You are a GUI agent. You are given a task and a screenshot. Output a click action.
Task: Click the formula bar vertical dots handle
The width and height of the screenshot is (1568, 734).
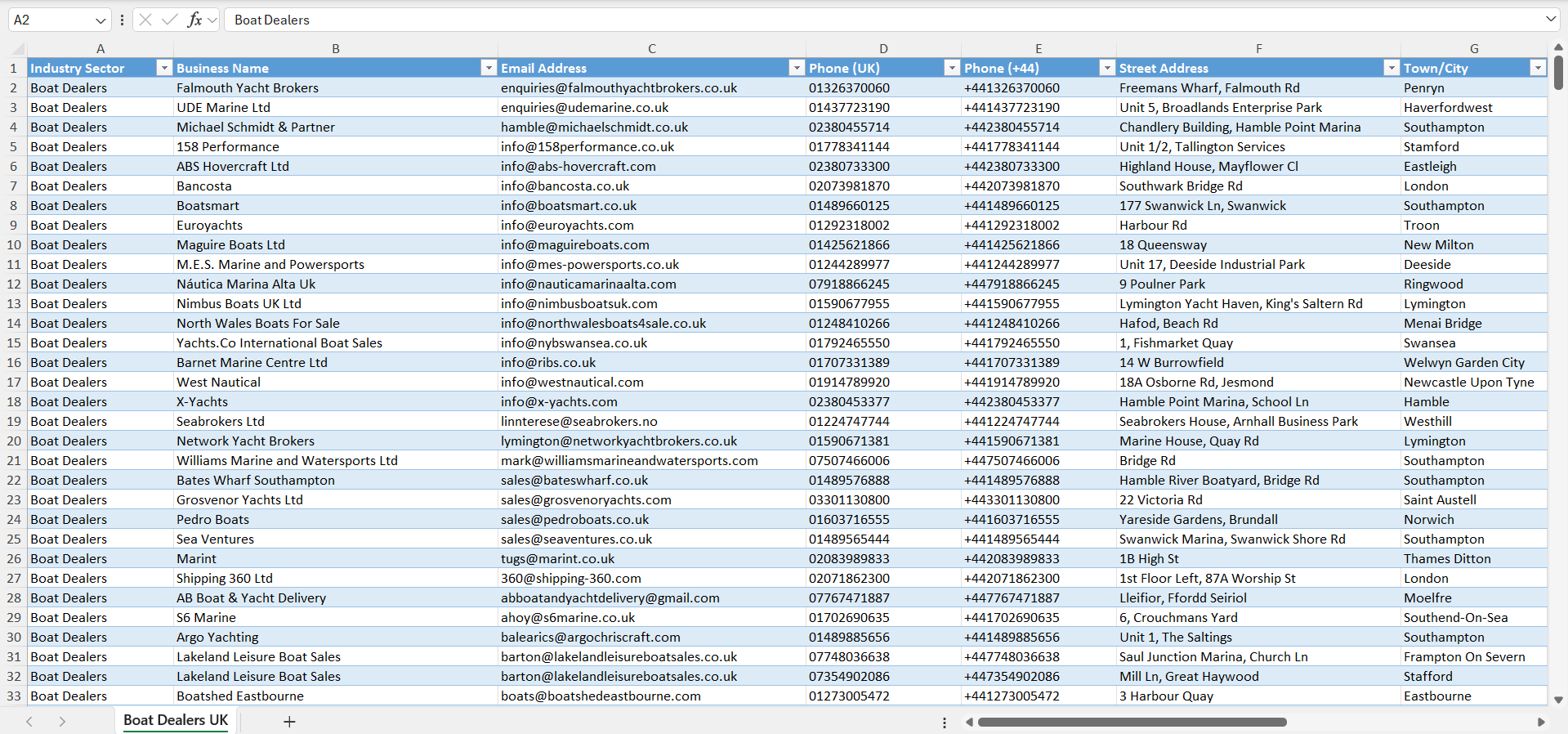pos(122,20)
